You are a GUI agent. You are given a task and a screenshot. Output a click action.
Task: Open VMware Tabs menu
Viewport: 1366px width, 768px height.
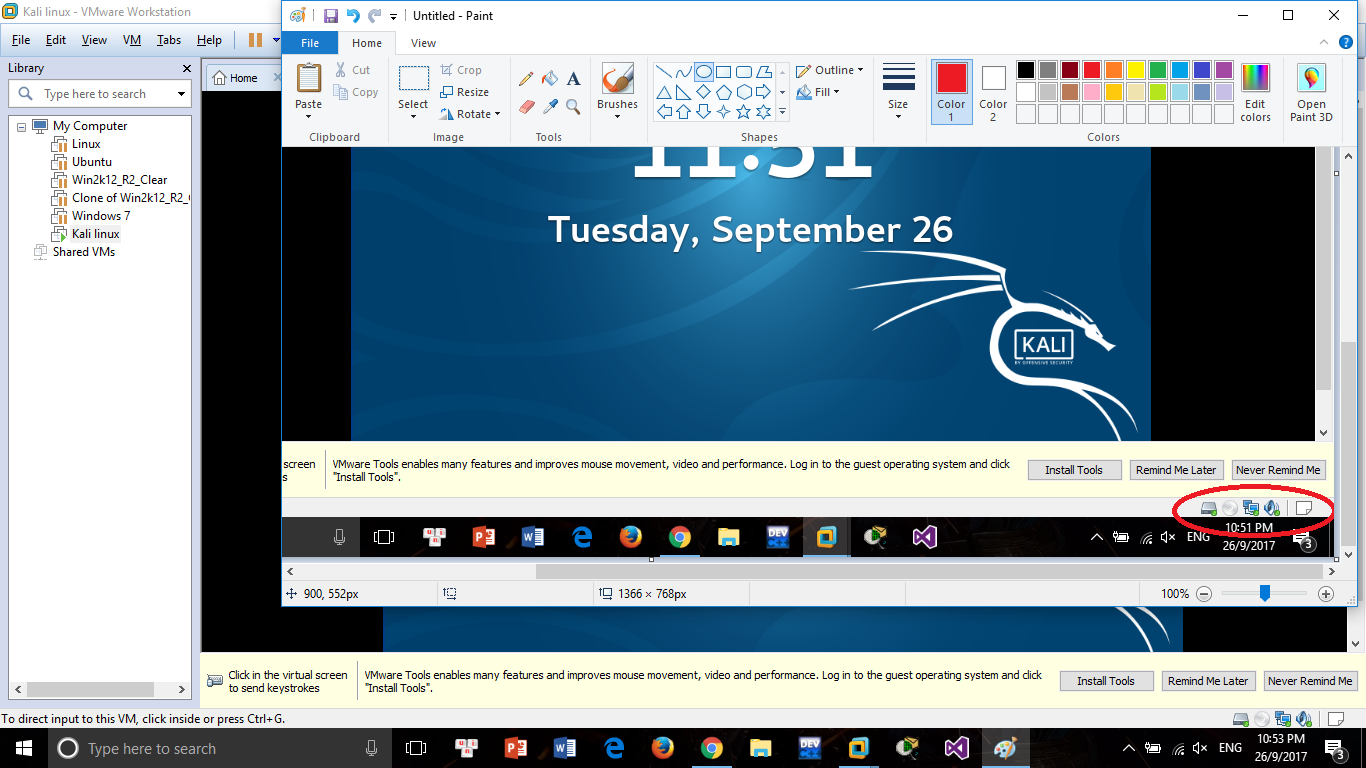click(x=169, y=40)
